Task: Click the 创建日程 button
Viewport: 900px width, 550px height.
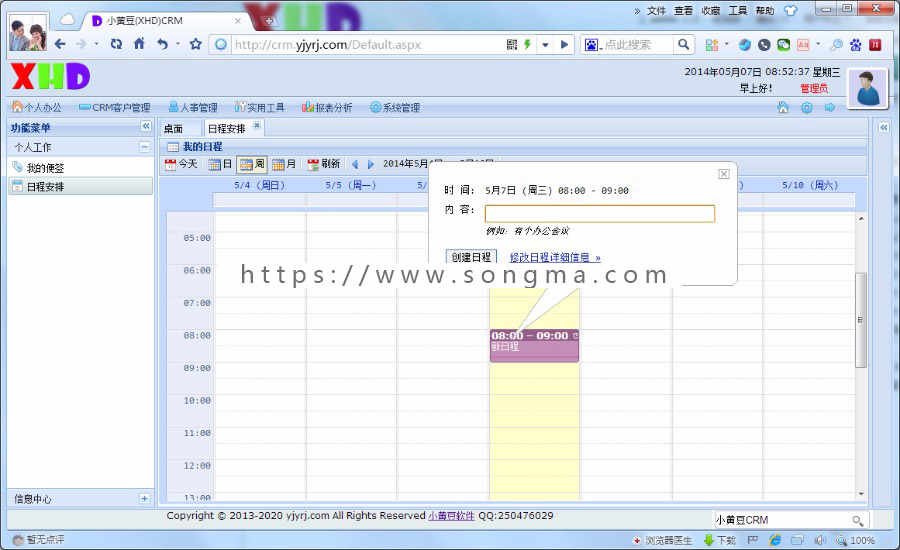Action: [471, 257]
